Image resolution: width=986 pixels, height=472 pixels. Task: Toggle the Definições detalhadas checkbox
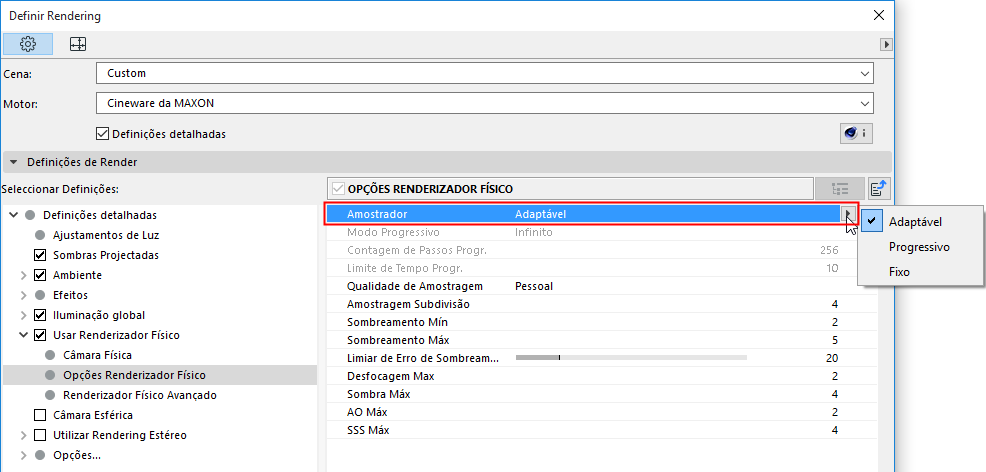(102, 134)
